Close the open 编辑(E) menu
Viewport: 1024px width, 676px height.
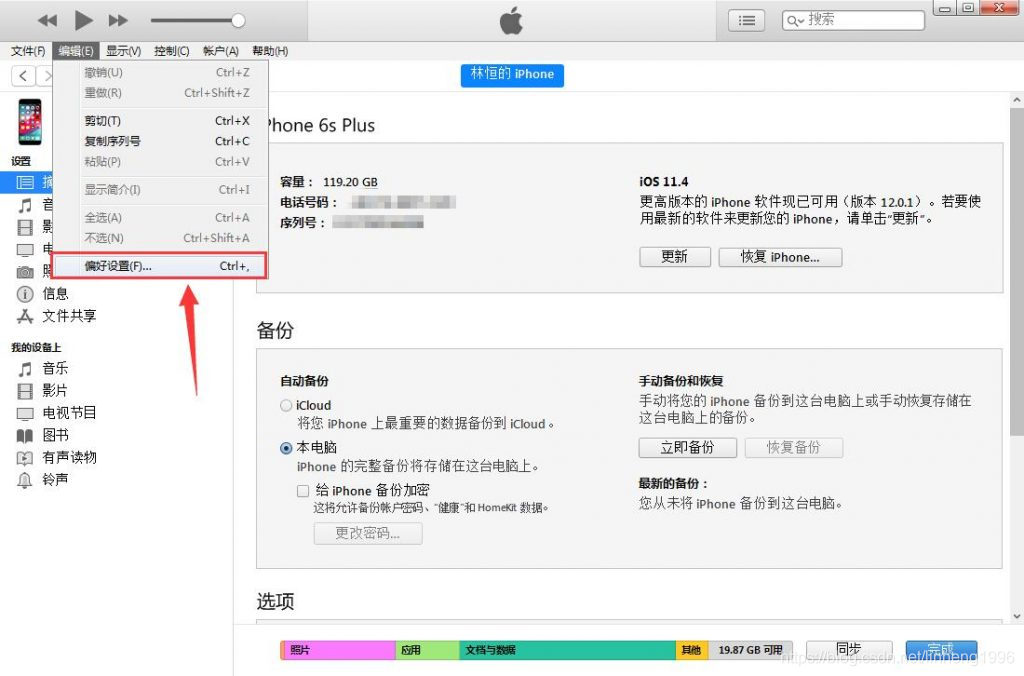click(x=75, y=51)
